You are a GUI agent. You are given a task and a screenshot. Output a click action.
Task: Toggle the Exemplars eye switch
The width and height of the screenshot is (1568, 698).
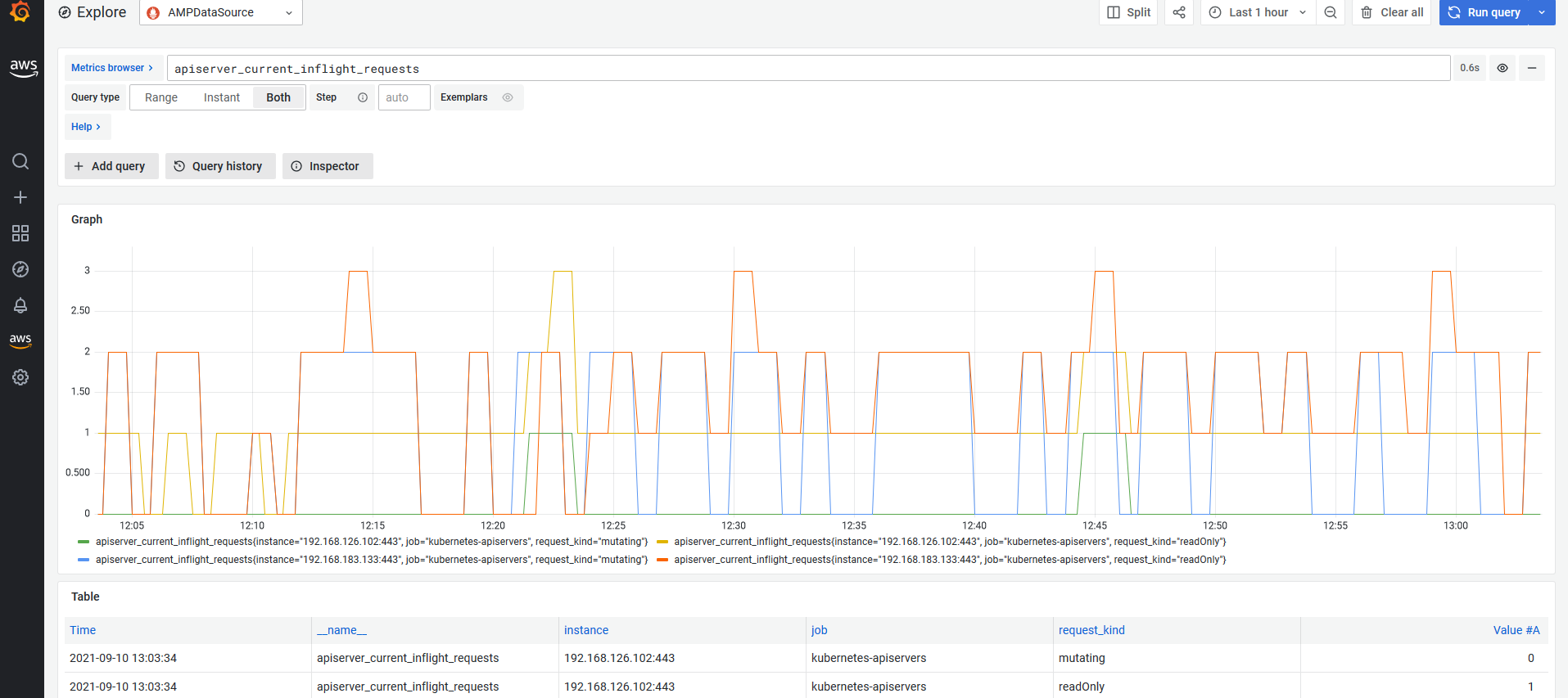[x=508, y=97]
